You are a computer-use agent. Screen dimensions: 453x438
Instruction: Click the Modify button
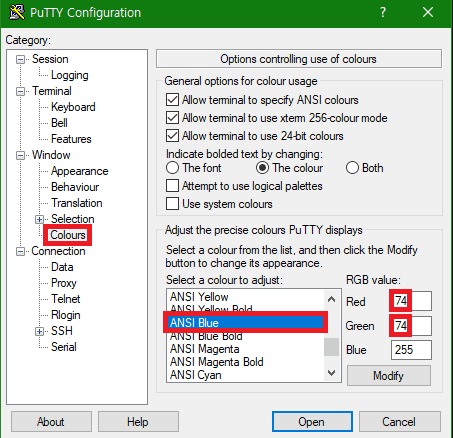(x=389, y=376)
